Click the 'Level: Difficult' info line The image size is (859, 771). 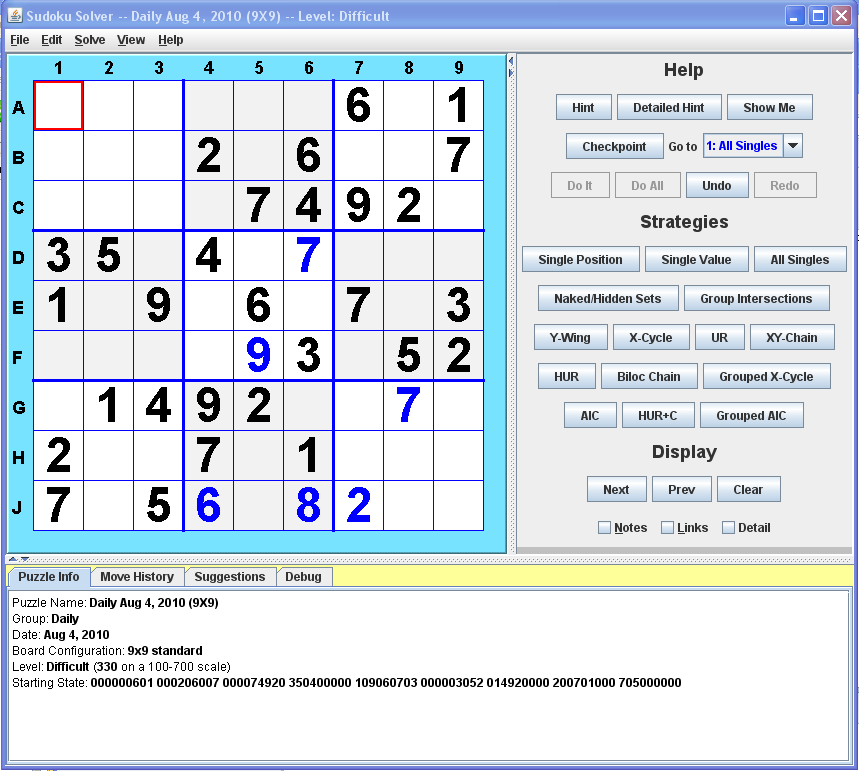[x=122, y=667]
